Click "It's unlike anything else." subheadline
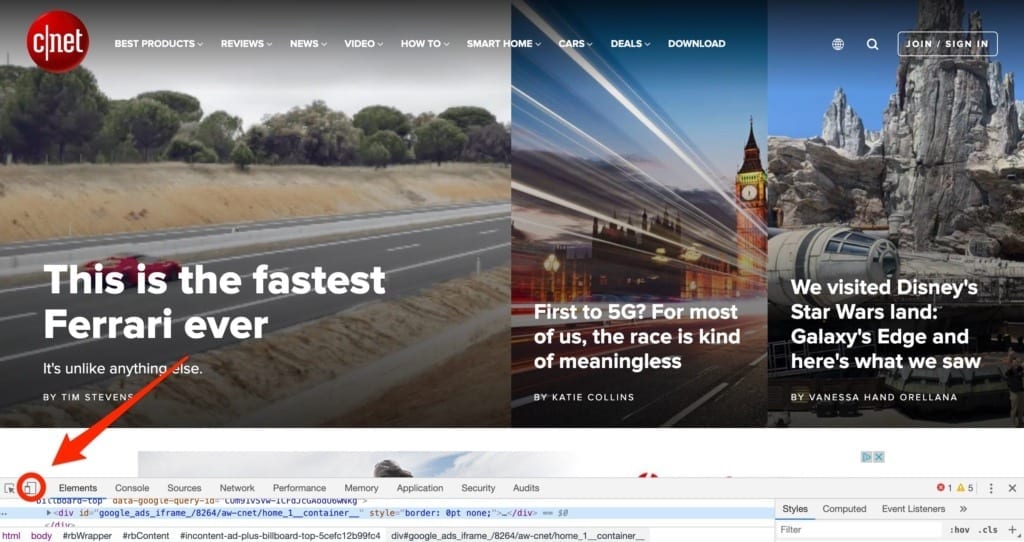This screenshot has height=542, width=1024. coord(123,369)
